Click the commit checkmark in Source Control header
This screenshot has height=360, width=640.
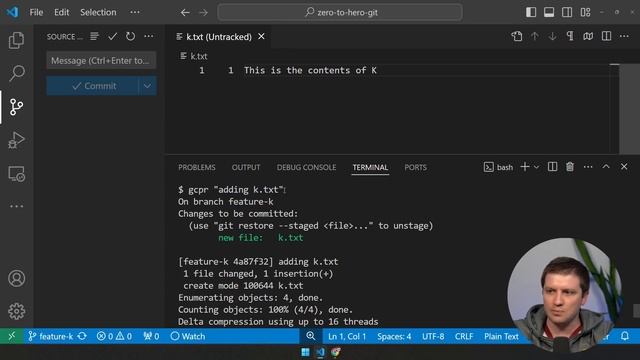112,36
